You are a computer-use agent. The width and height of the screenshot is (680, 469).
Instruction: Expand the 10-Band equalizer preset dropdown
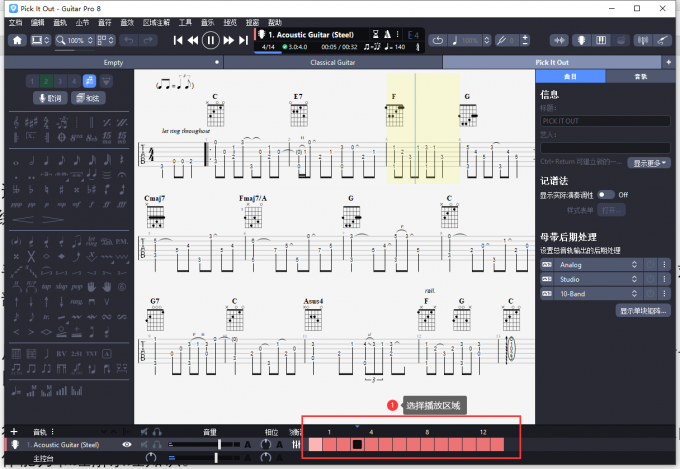pos(636,294)
